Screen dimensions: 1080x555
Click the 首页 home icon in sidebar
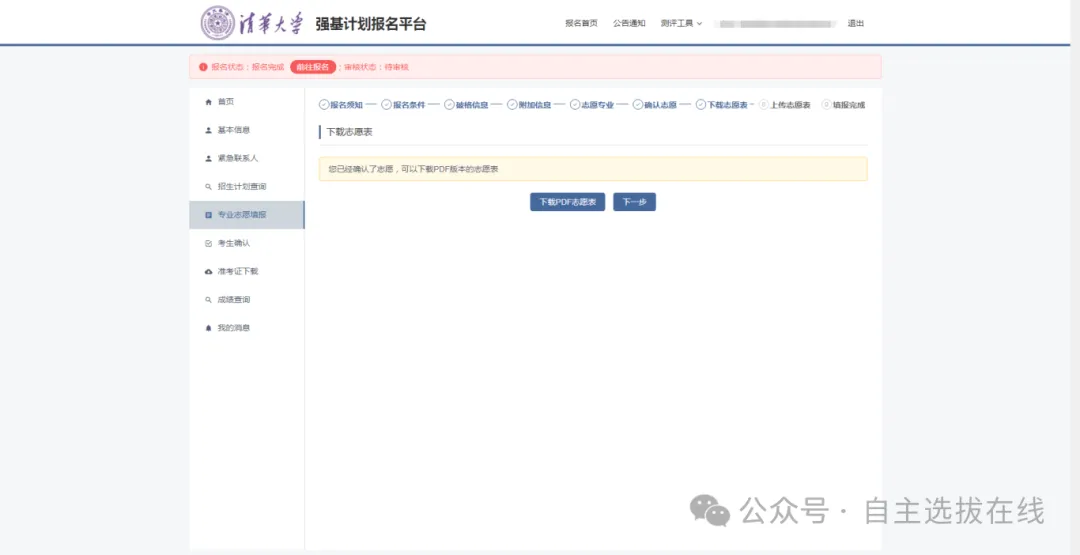[208, 102]
